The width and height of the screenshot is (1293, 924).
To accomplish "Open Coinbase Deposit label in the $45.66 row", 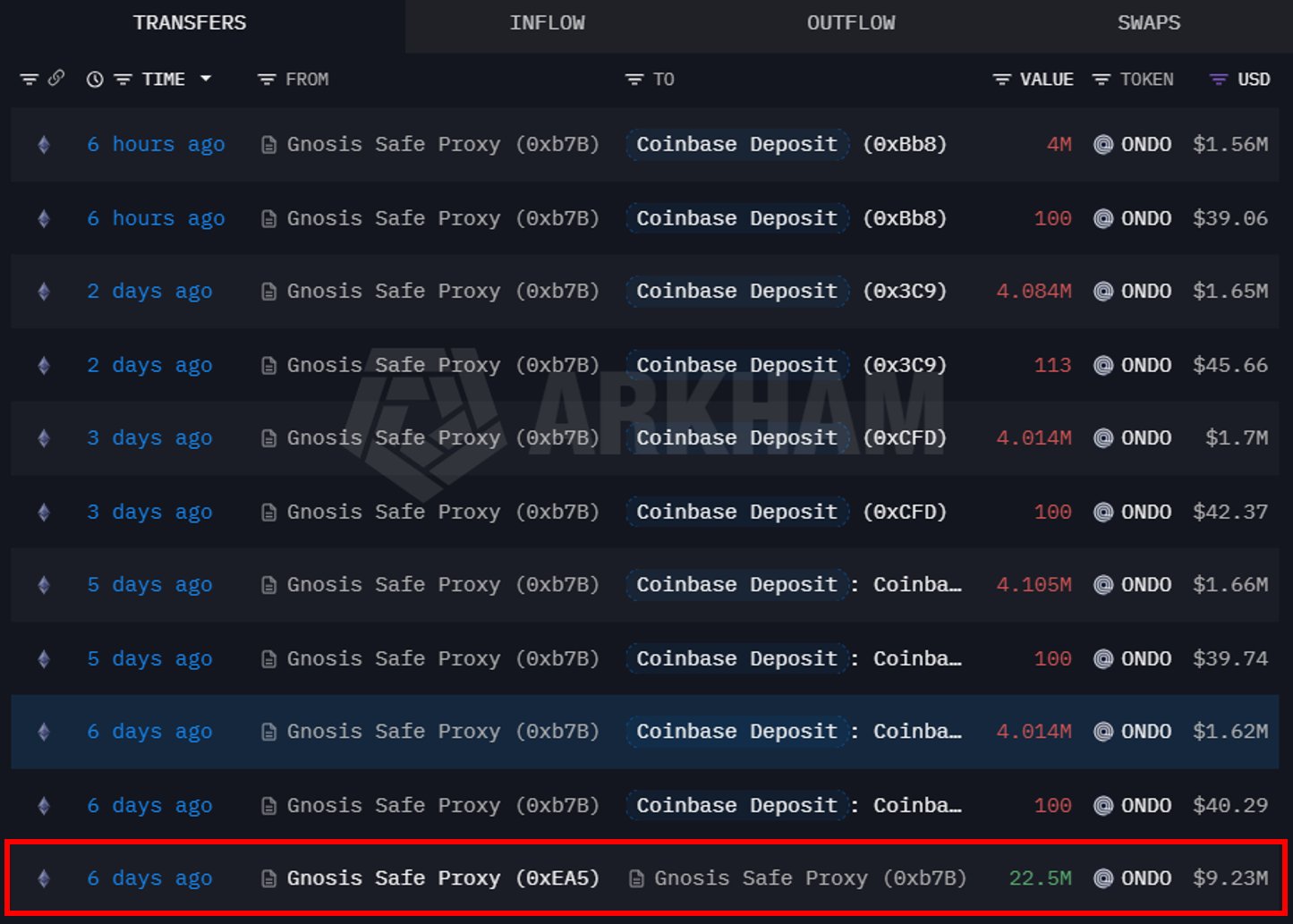I will [x=737, y=366].
